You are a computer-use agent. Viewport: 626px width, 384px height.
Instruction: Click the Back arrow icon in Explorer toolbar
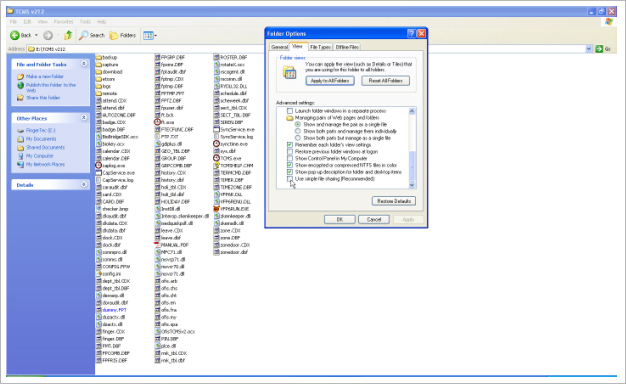15,36
